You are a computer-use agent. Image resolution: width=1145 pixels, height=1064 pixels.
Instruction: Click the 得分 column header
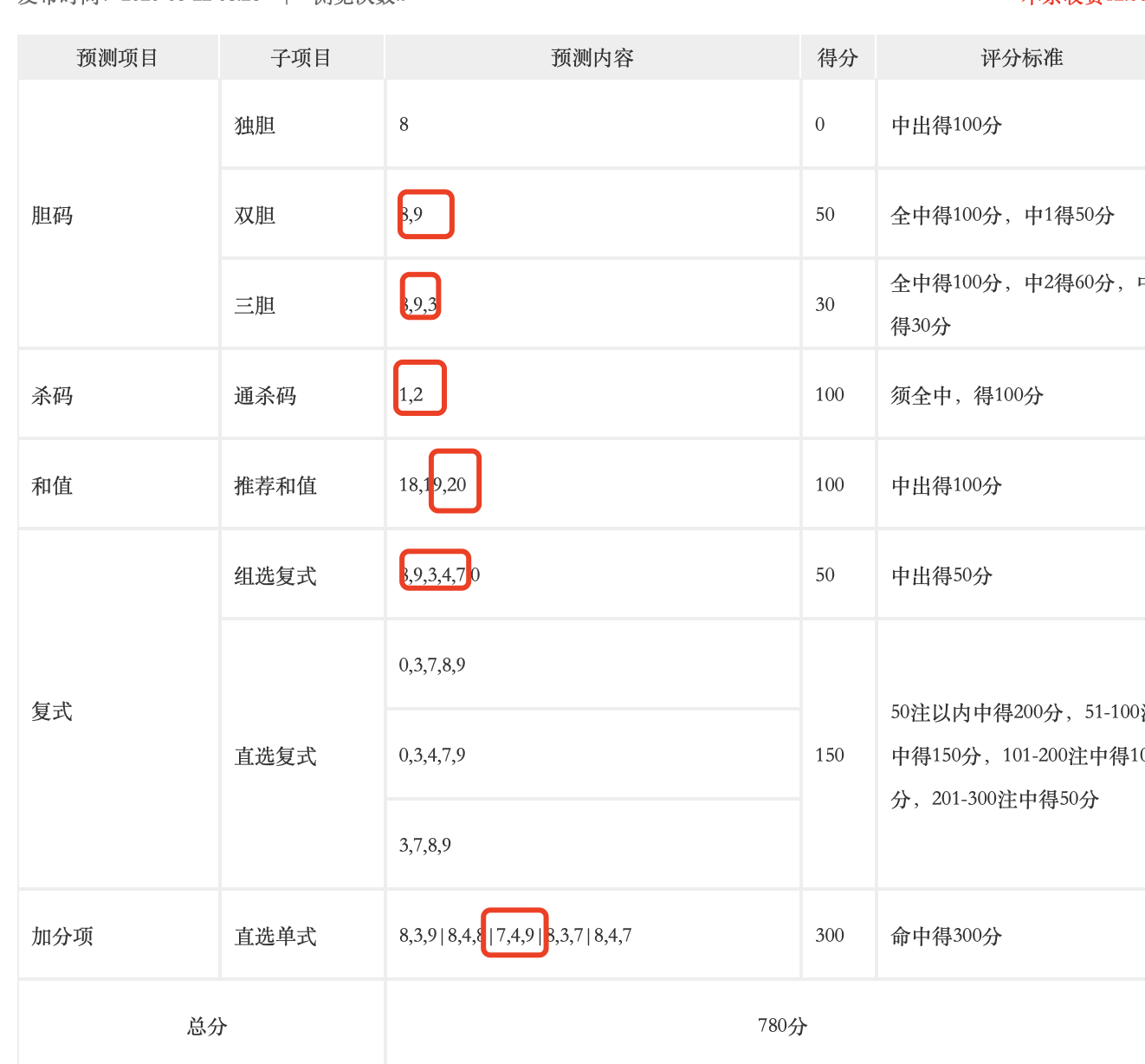pos(838,58)
